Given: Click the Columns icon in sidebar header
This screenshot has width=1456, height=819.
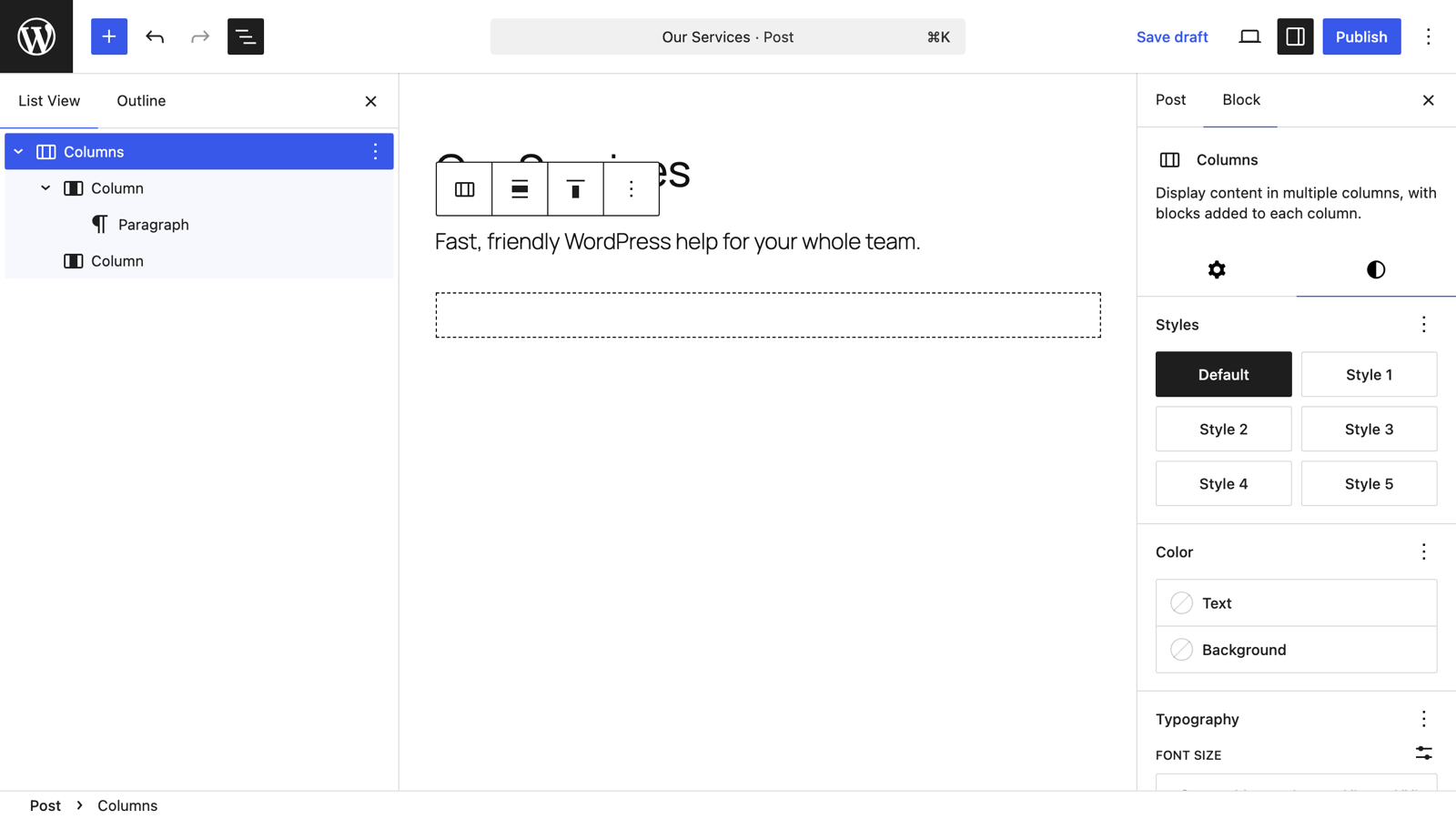Looking at the screenshot, I should pos(1169,160).
